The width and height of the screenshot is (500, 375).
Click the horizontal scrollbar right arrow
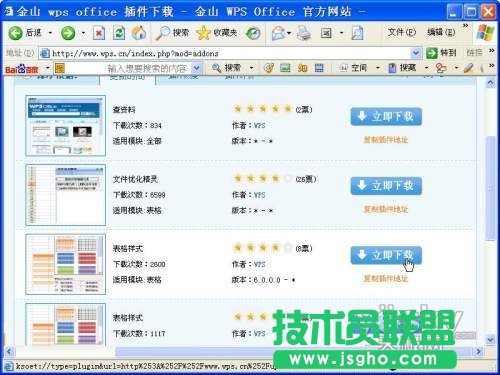pos(479,351)
